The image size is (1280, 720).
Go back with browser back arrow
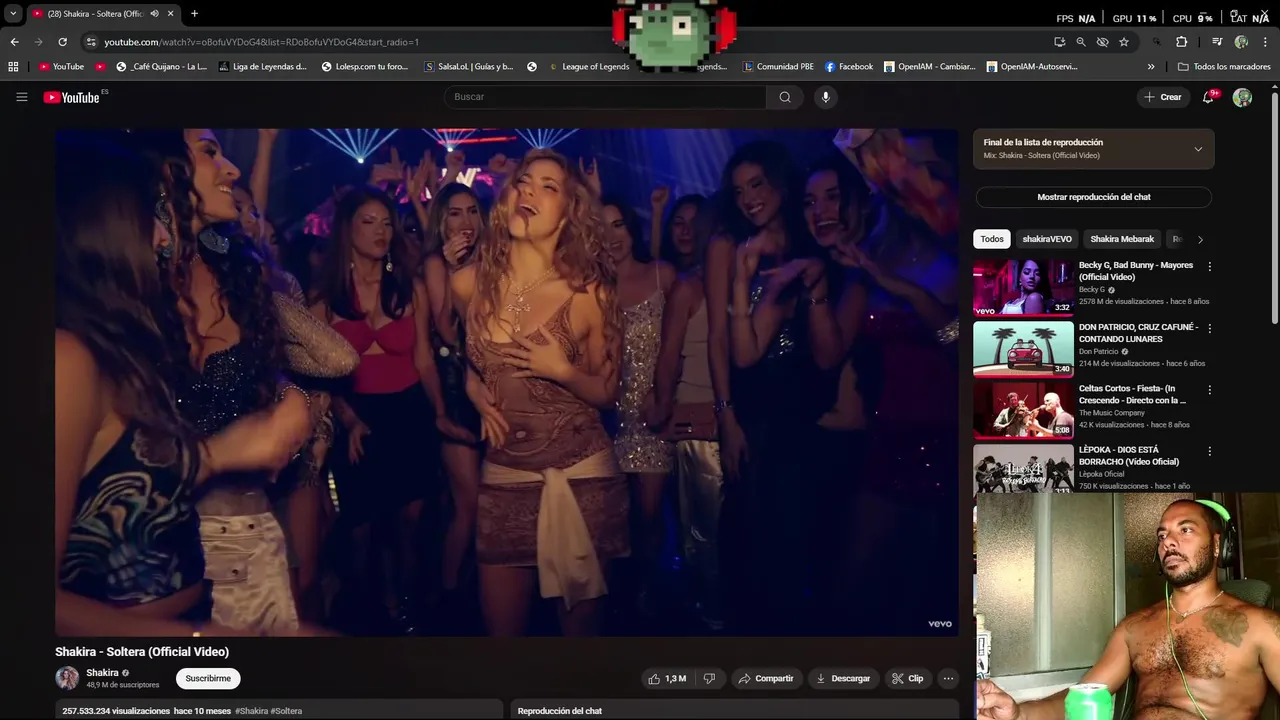(x=14, y=42)
